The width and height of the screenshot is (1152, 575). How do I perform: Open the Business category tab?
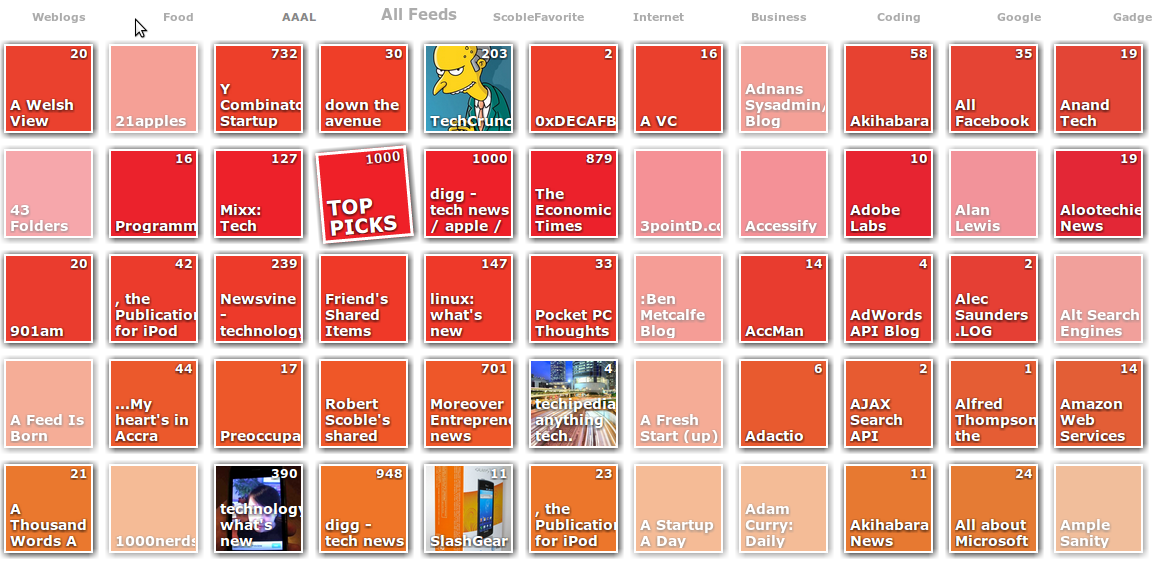[778, 17]
